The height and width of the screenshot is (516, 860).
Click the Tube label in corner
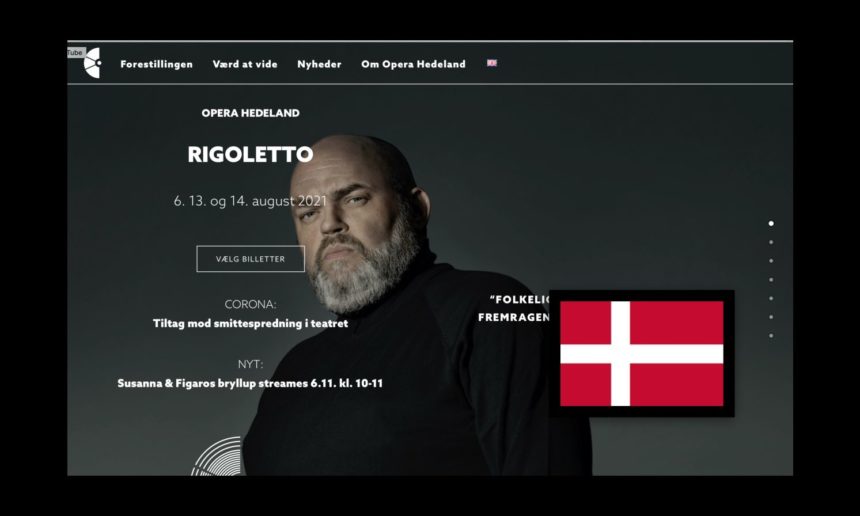76,53
